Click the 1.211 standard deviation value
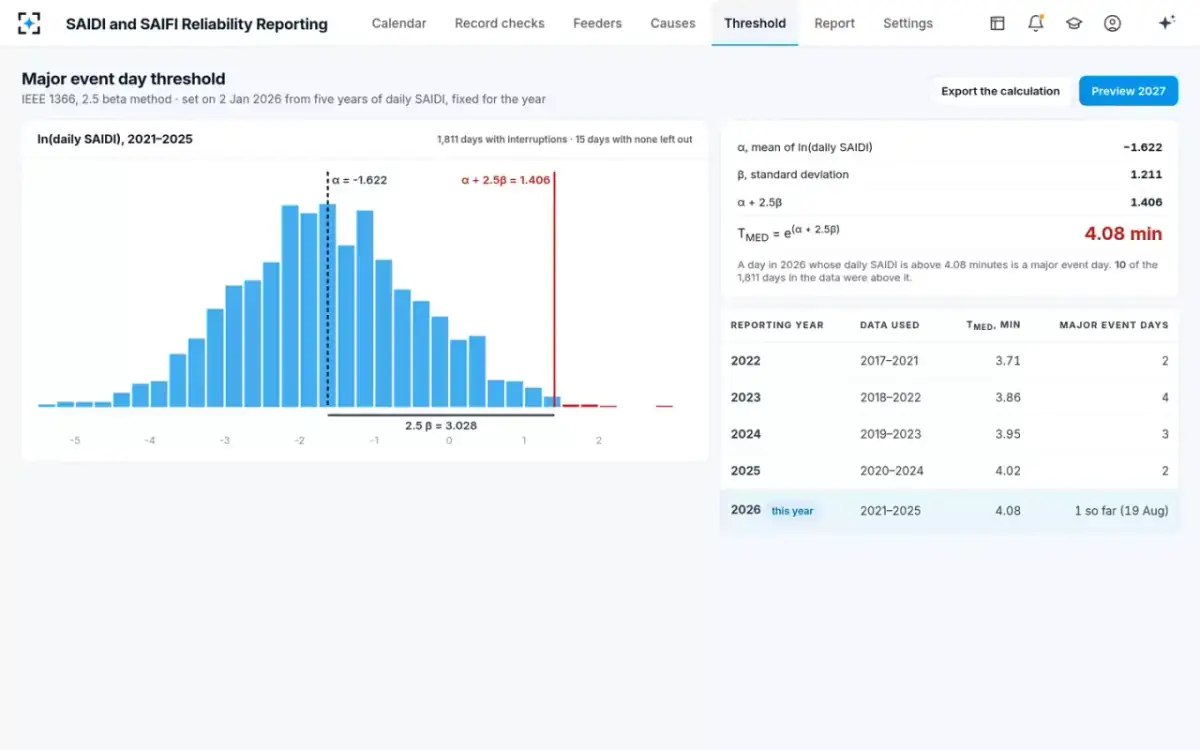The image size is (1200, 750). 1146,175
